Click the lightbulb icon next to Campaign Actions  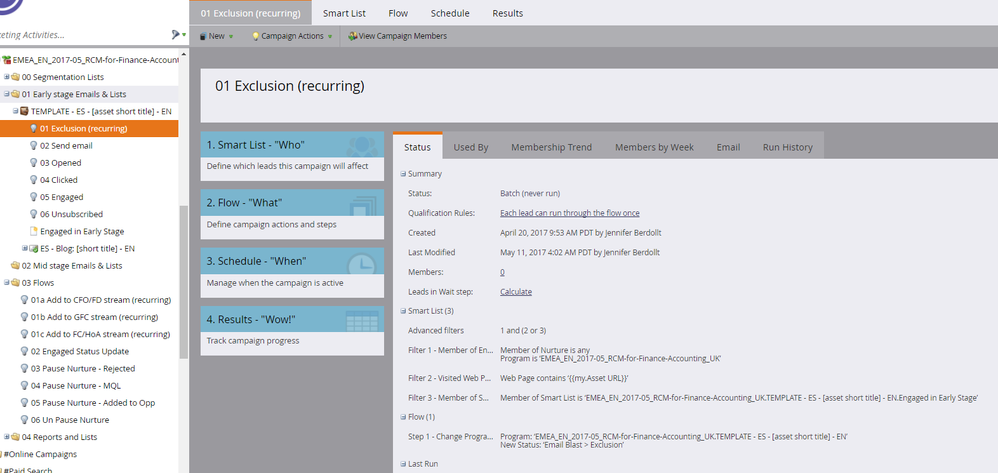point(254,36)
